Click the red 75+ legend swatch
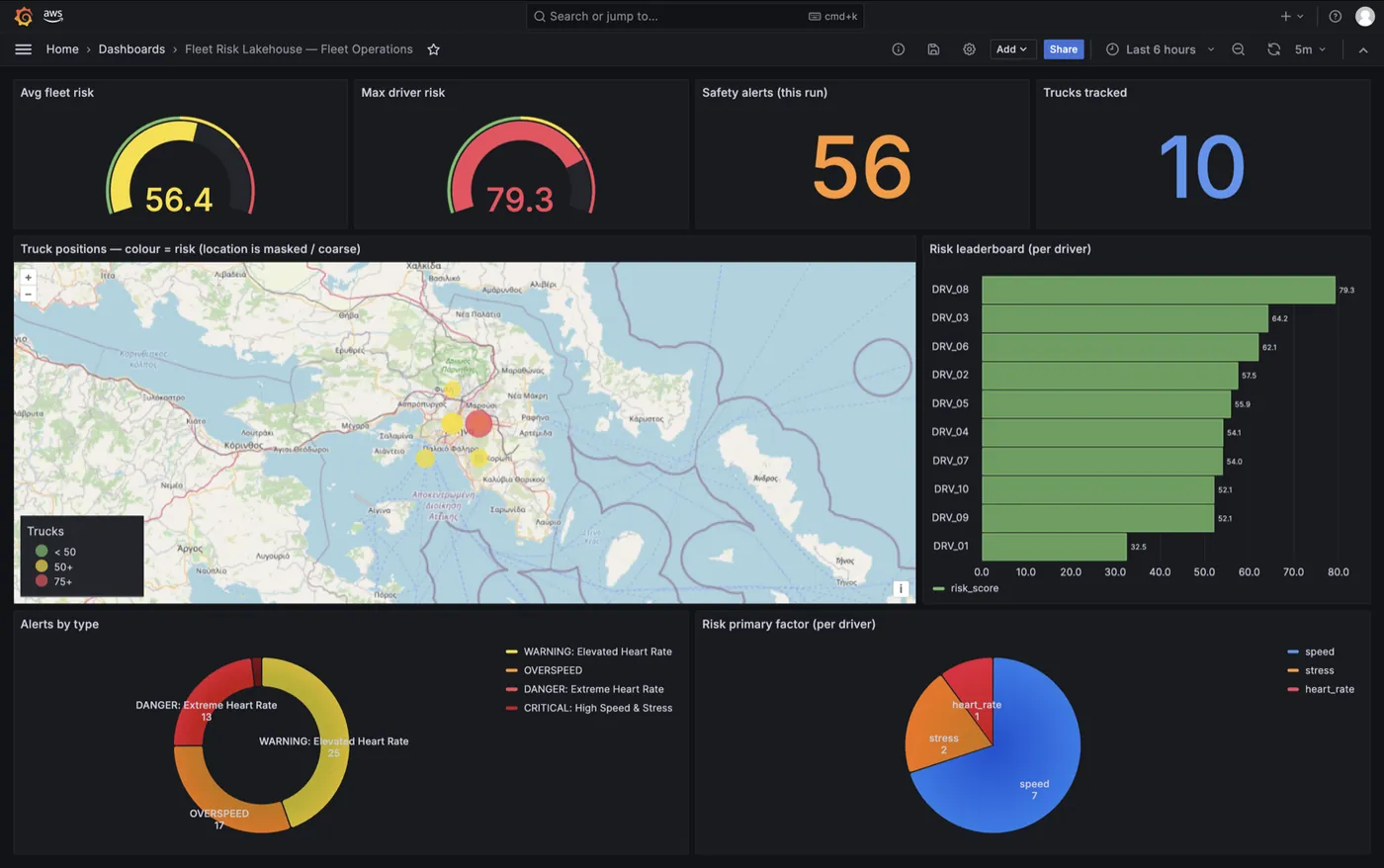Viewport: 1384px width, 868px height. coord(42,581)
